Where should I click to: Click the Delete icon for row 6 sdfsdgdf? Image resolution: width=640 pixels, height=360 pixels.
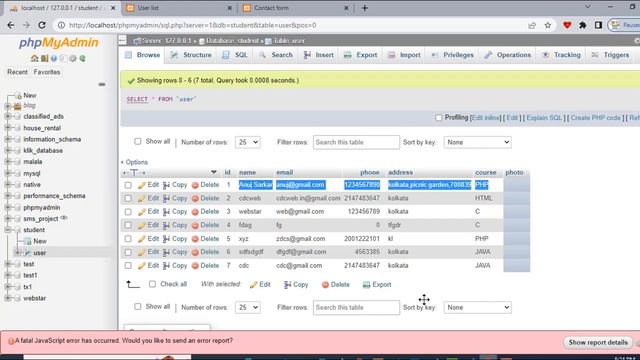(x=195, y=252)
